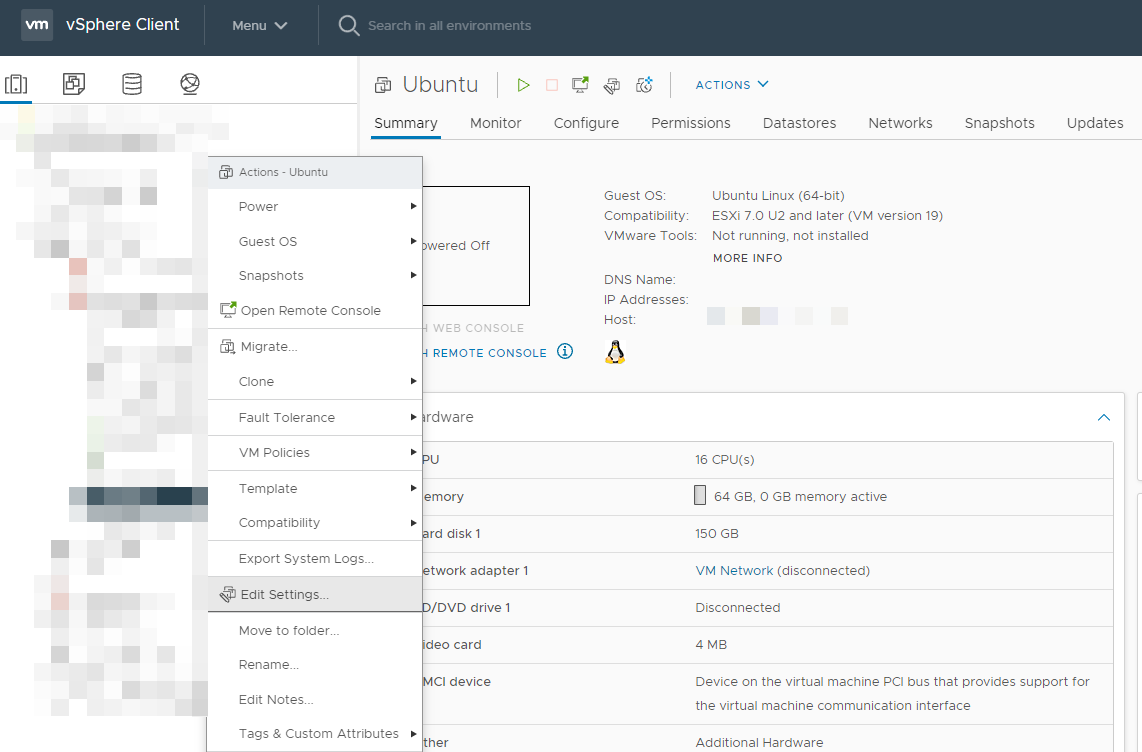Switch to the Snapshots tab
This screenshot has height=752, width=1142.
(x=999, y=123)
